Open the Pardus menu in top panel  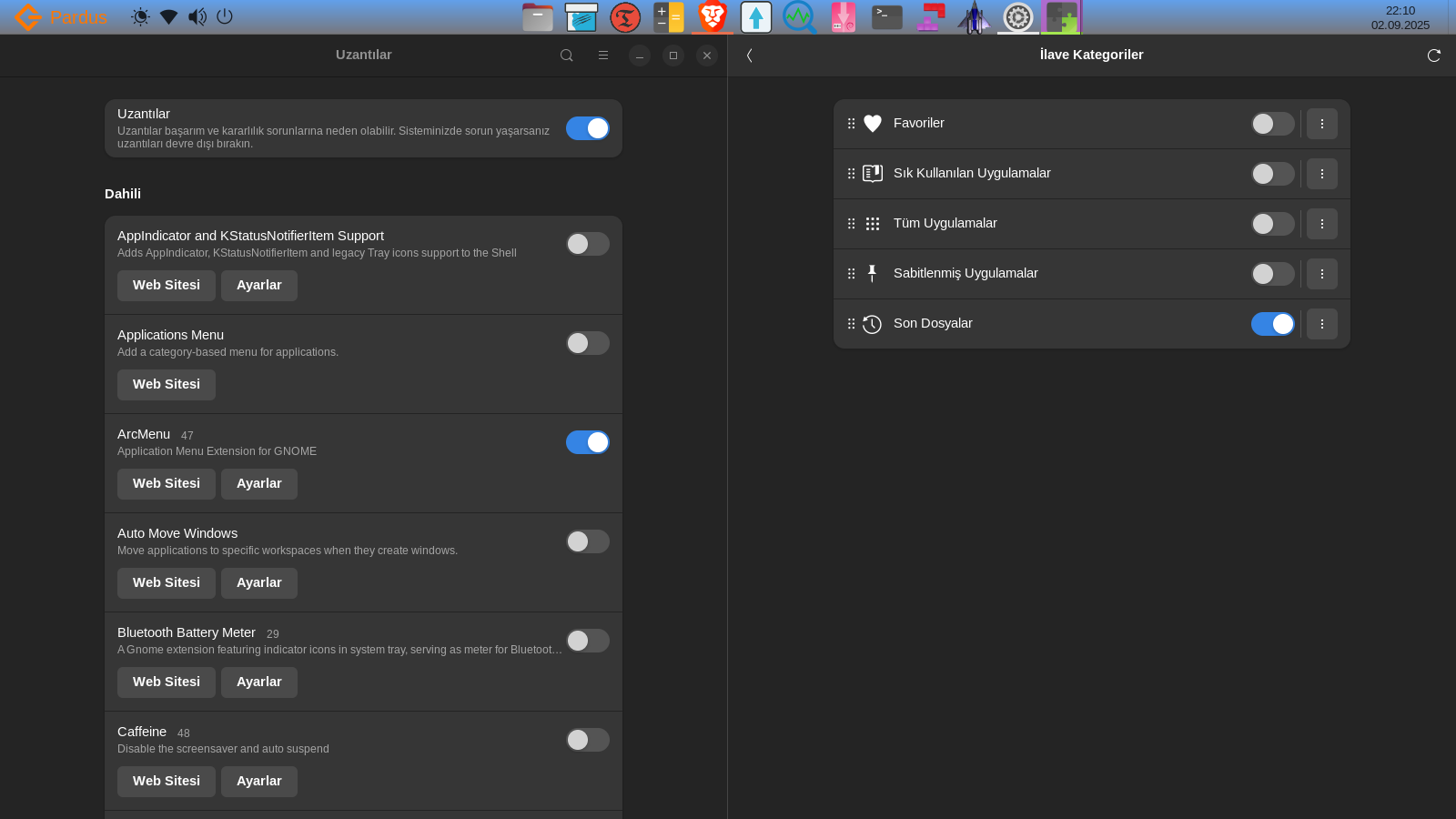pyautogui.click(x=61, y=17)
